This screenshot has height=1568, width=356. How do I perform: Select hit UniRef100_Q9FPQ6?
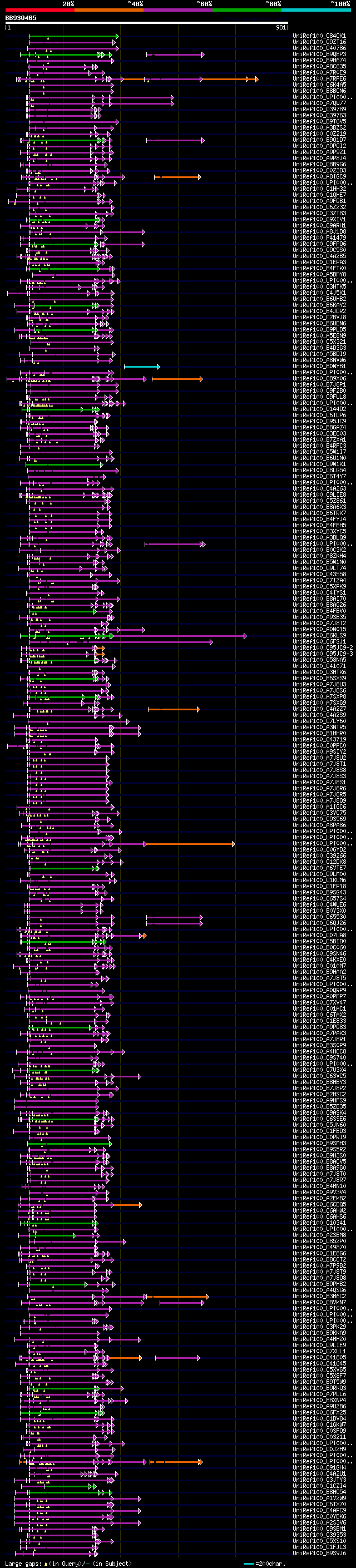click(x=319, y=244)
